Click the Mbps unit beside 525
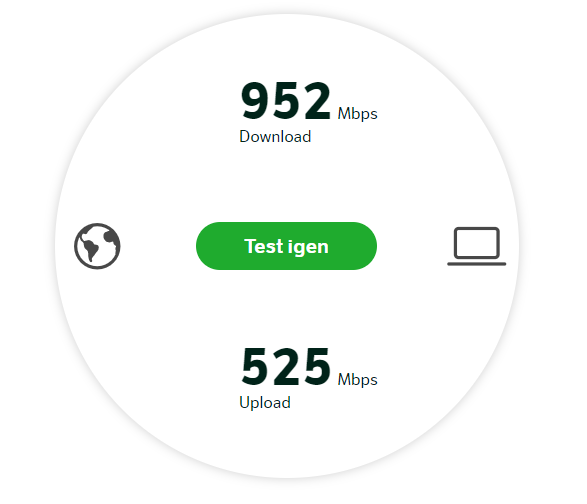This screenshot has height=504, width=587. (x=358, y=380)
